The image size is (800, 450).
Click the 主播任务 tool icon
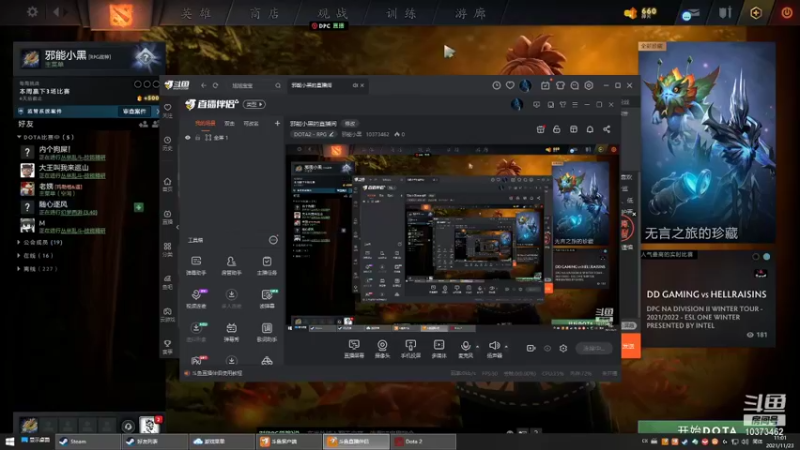[267, 266]
